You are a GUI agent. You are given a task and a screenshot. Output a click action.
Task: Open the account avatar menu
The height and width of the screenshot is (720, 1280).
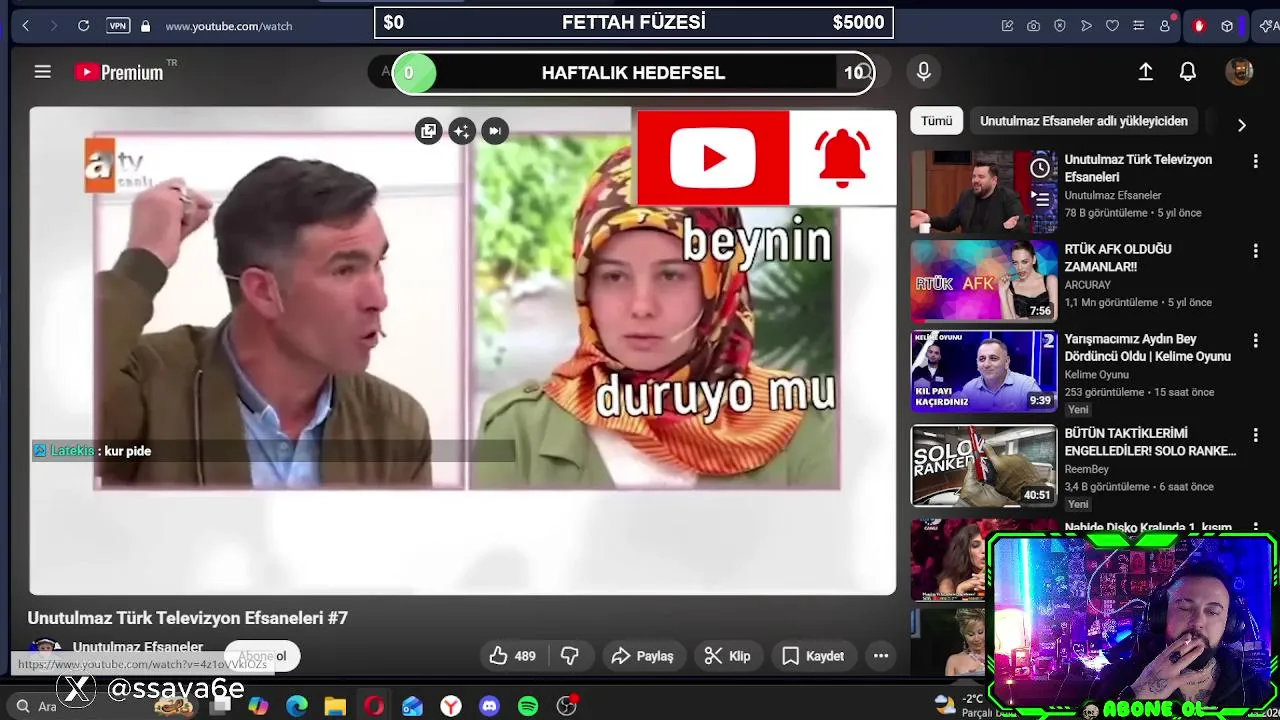[x=1239, y=72]
